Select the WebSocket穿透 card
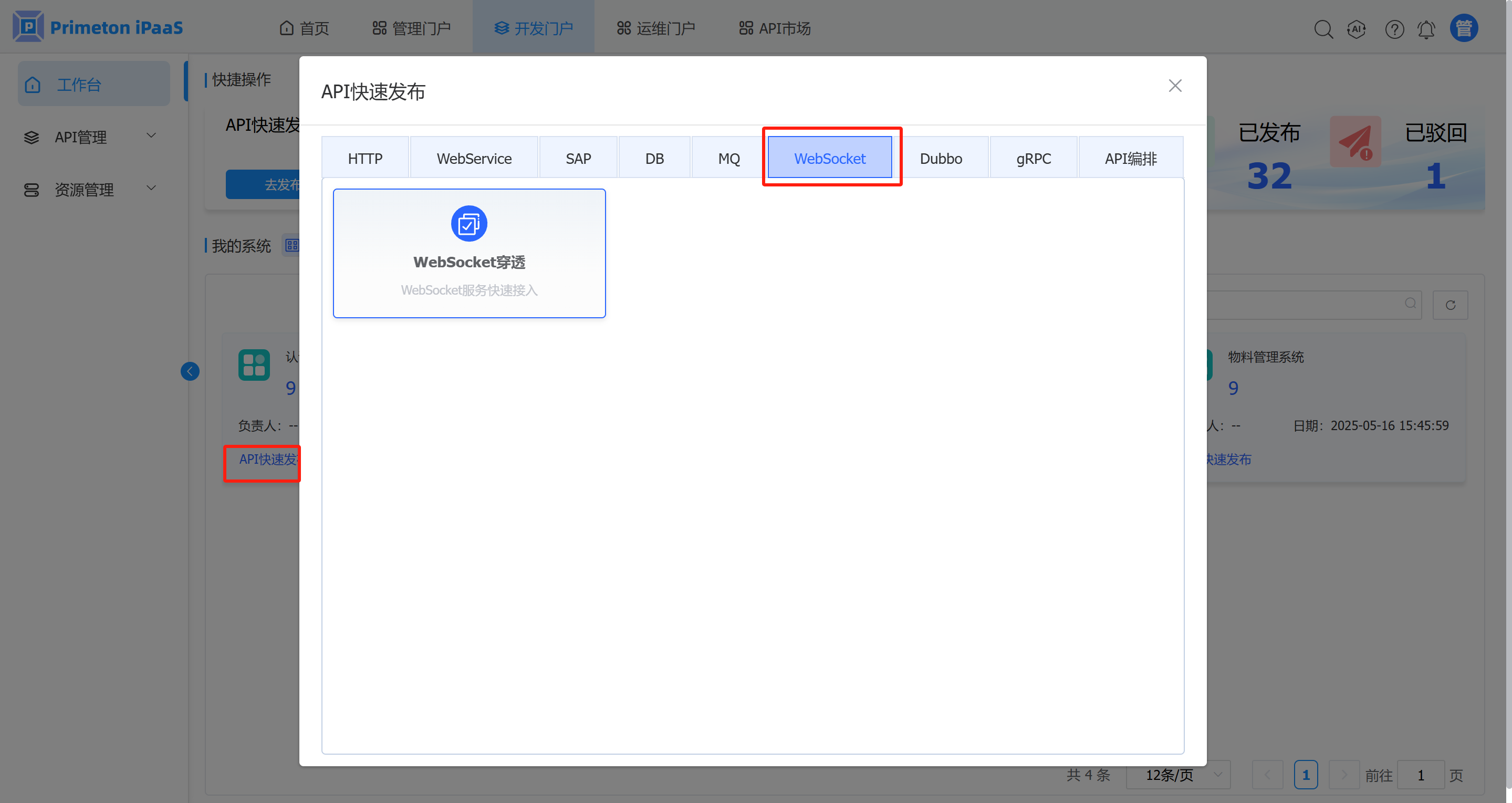This screenshot has width=1512, height=803. [469, 261]
